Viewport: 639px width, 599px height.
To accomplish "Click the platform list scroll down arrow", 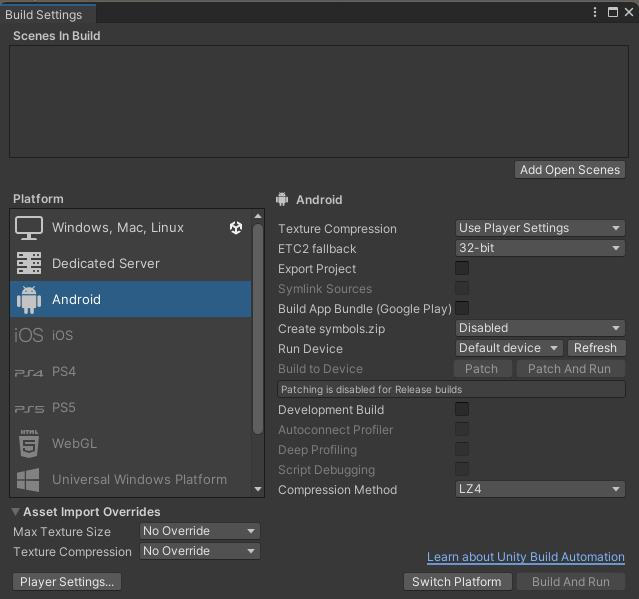I will [258, 489].
